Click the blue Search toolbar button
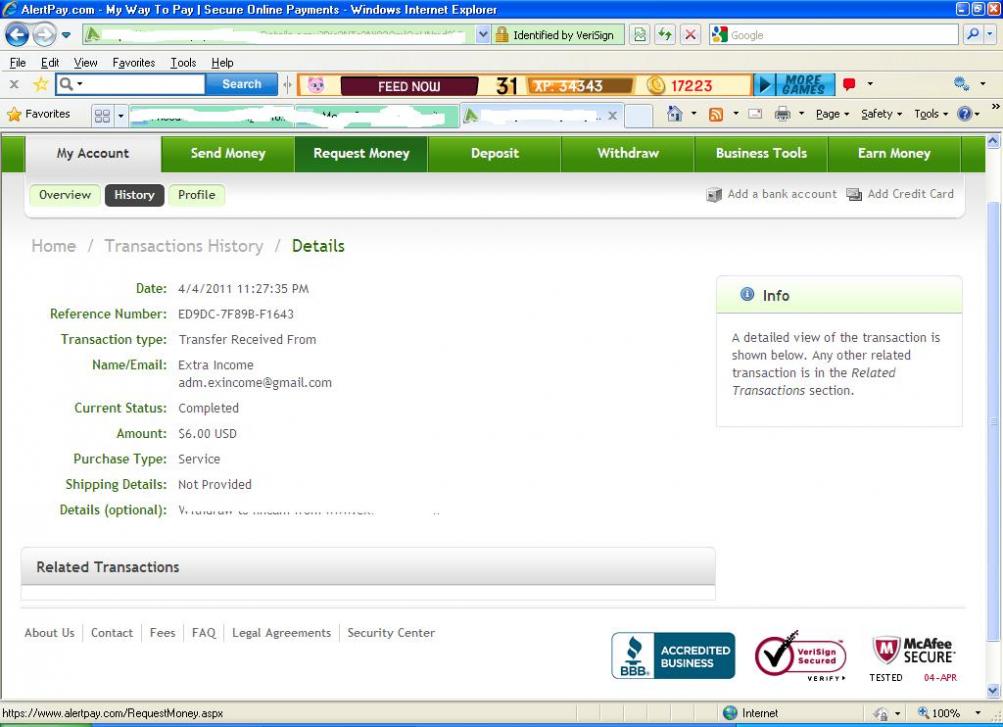Screen dimensions: 1003x727 tap(242, 84)
